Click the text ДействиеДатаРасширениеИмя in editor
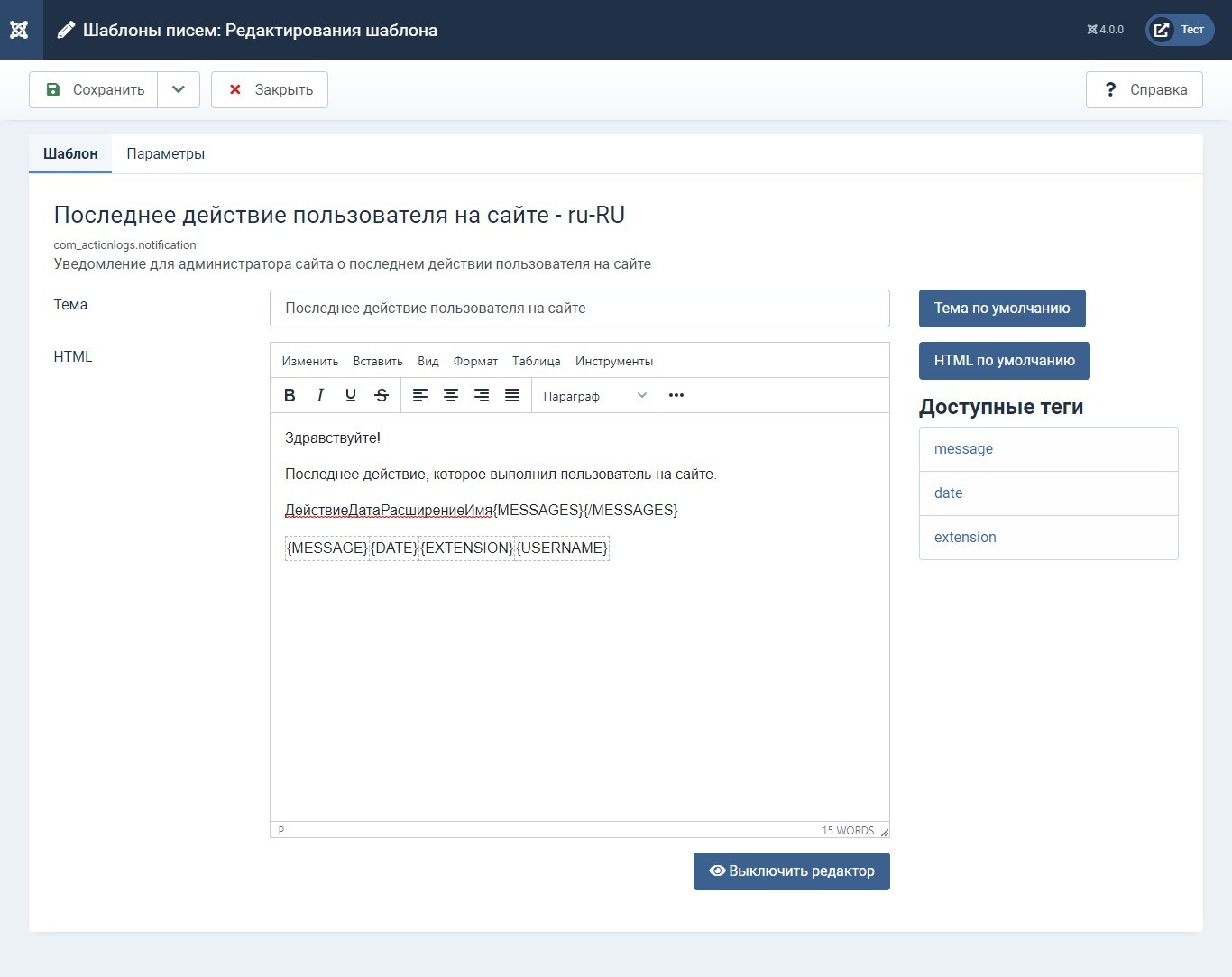Viewport: 1232px width, 977px height. click(x=389, y=511)
